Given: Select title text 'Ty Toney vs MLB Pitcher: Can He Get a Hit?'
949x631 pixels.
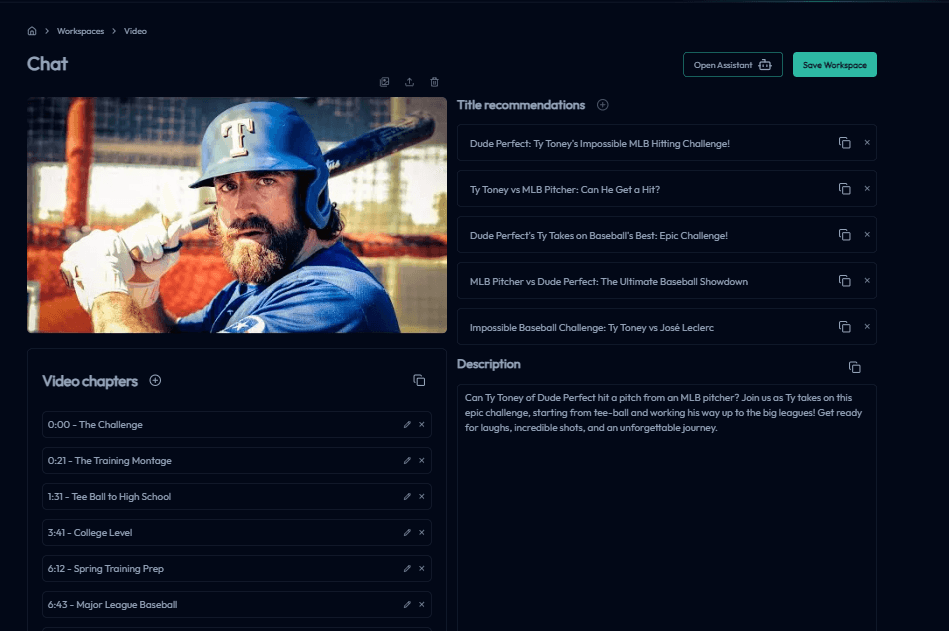Looking at the screenshot, I should click(x=565, y=189).
